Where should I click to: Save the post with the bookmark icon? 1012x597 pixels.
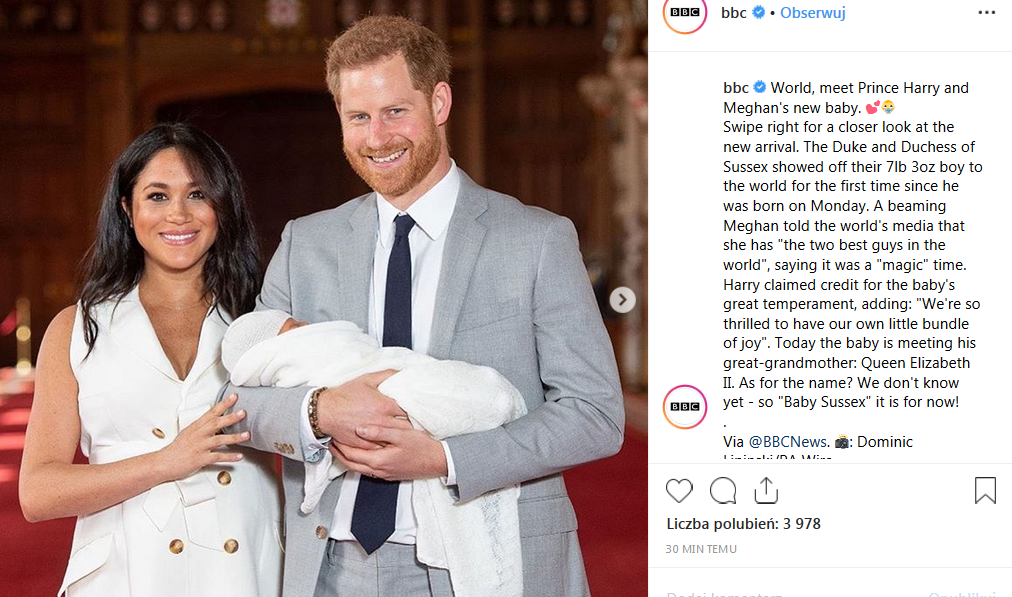[x=985, y=491]
